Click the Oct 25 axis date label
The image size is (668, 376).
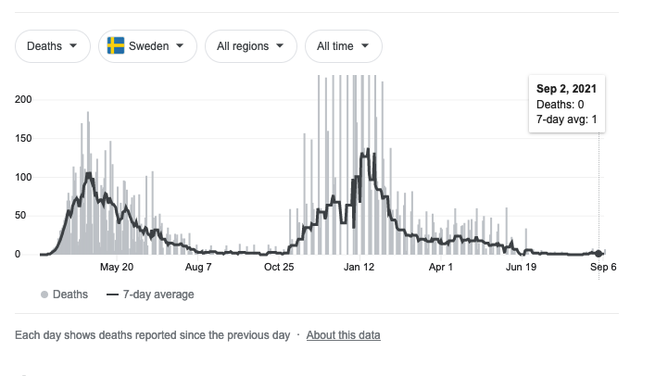tap(279, 267)
